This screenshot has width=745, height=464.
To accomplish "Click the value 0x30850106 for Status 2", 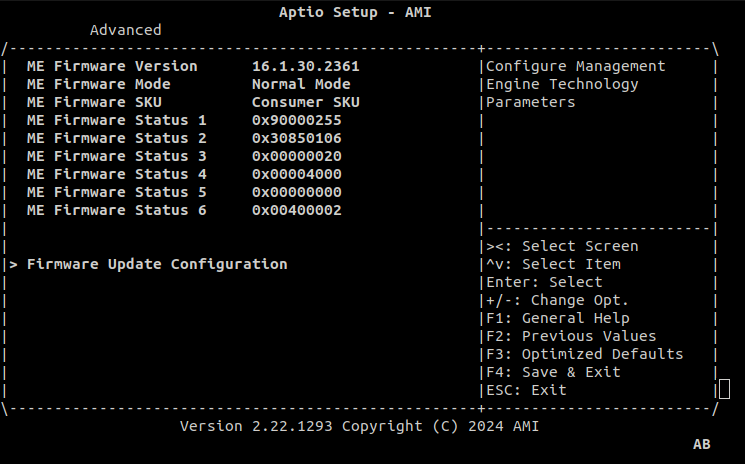I will pos(297,138).
